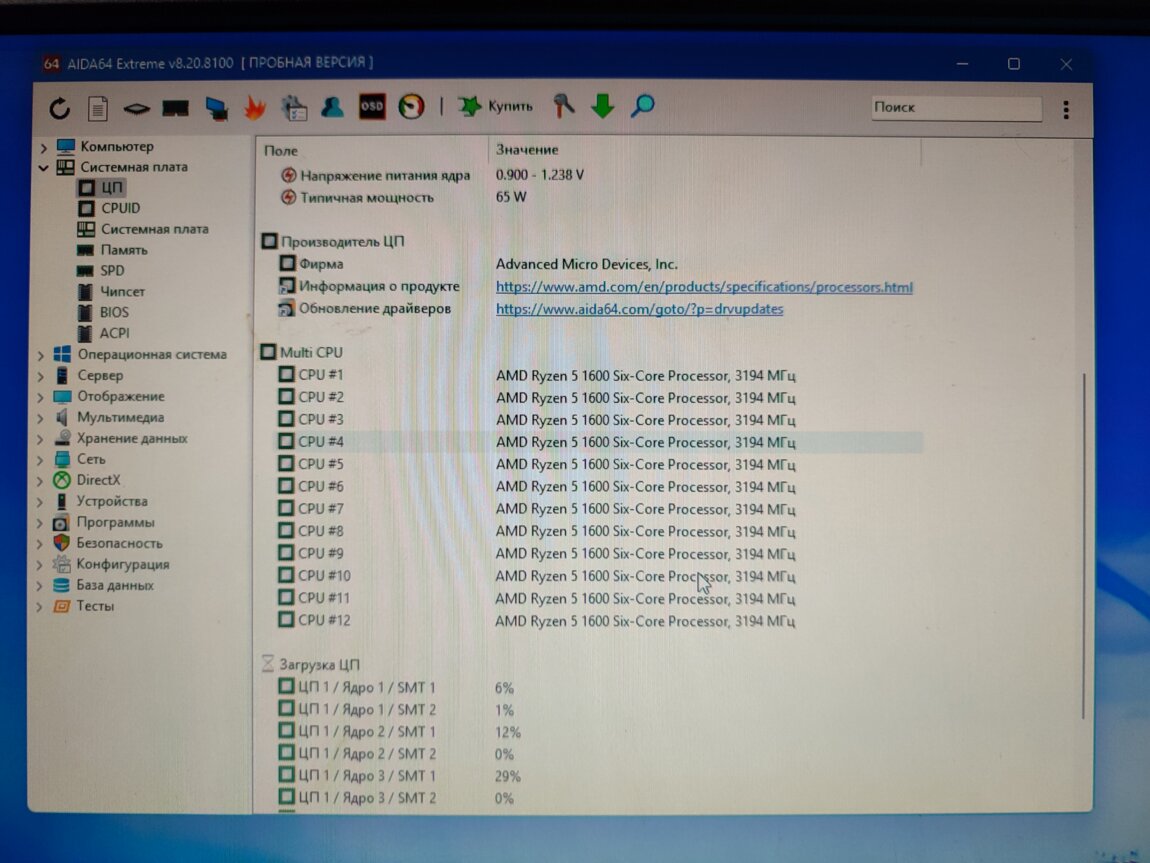Image resolution: width=1150 pixels, height=863 pixels.
Task: Open the amd.com processor specifications link
Action: 704,287
